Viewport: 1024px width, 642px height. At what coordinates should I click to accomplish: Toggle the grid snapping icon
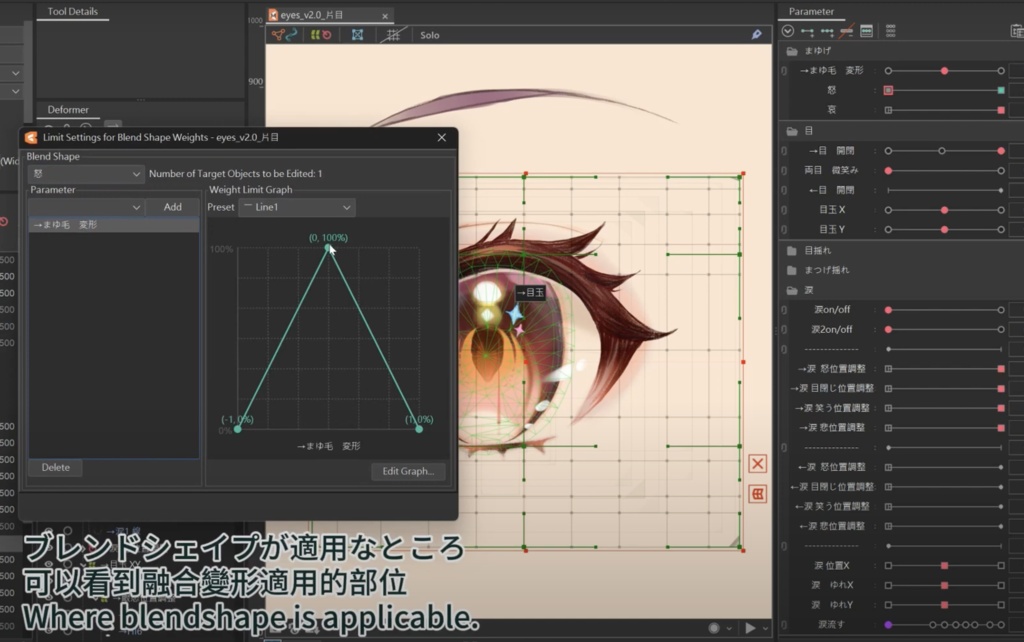[x=394, y=34]
